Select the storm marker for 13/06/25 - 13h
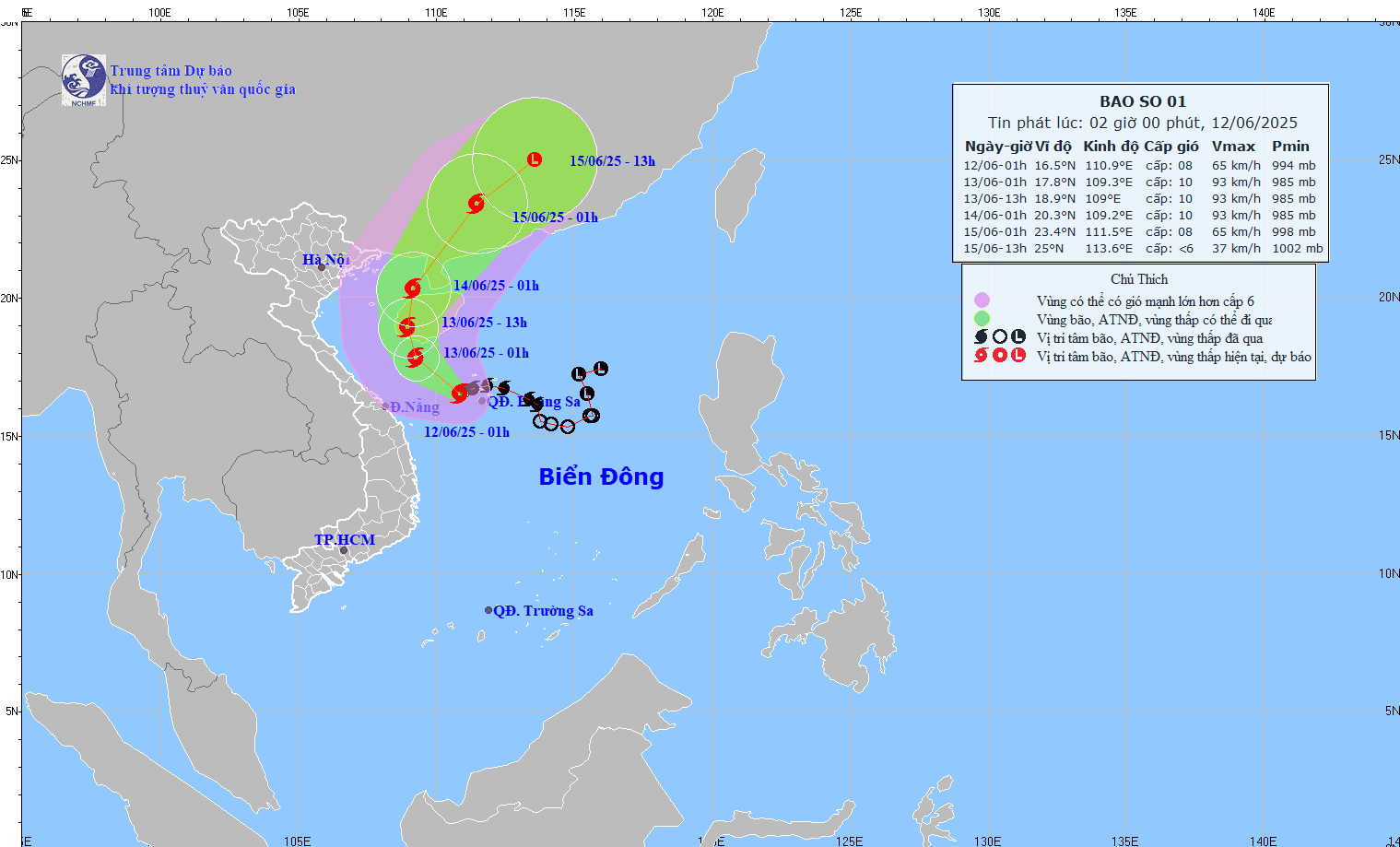The width and height of the screenshot is (1400, 847). (x=407, y=326)
